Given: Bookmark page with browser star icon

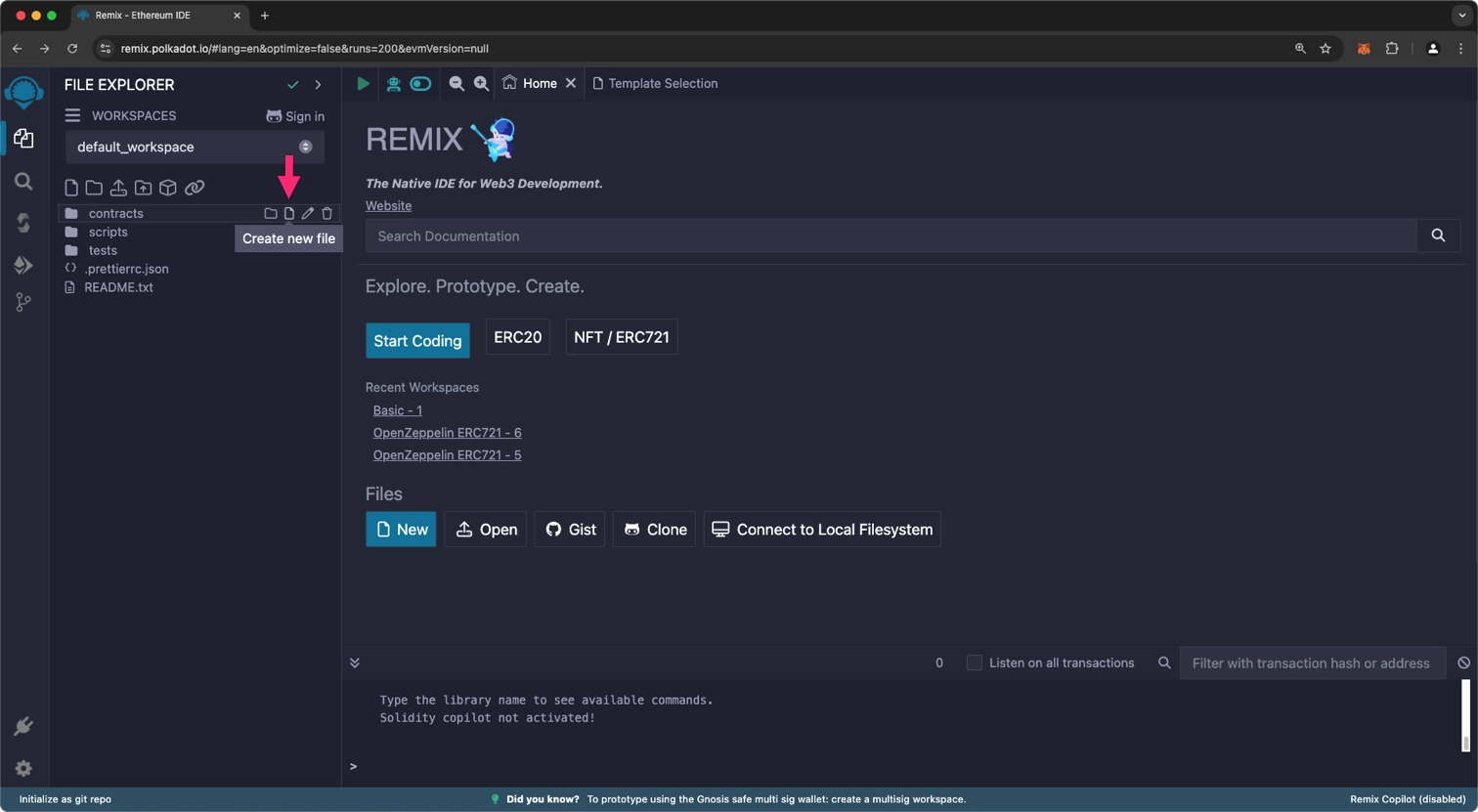Looking at the screenshot, I should click(x=1326, y=48).
